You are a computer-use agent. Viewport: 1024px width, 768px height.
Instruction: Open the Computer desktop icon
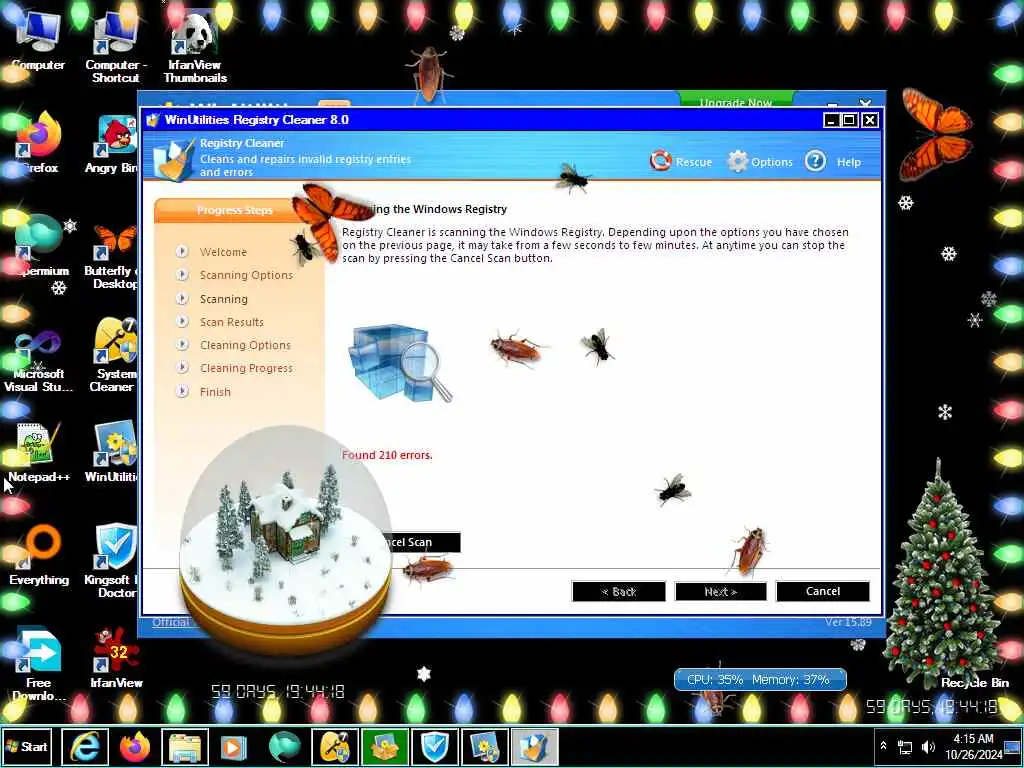coord(37,42)
